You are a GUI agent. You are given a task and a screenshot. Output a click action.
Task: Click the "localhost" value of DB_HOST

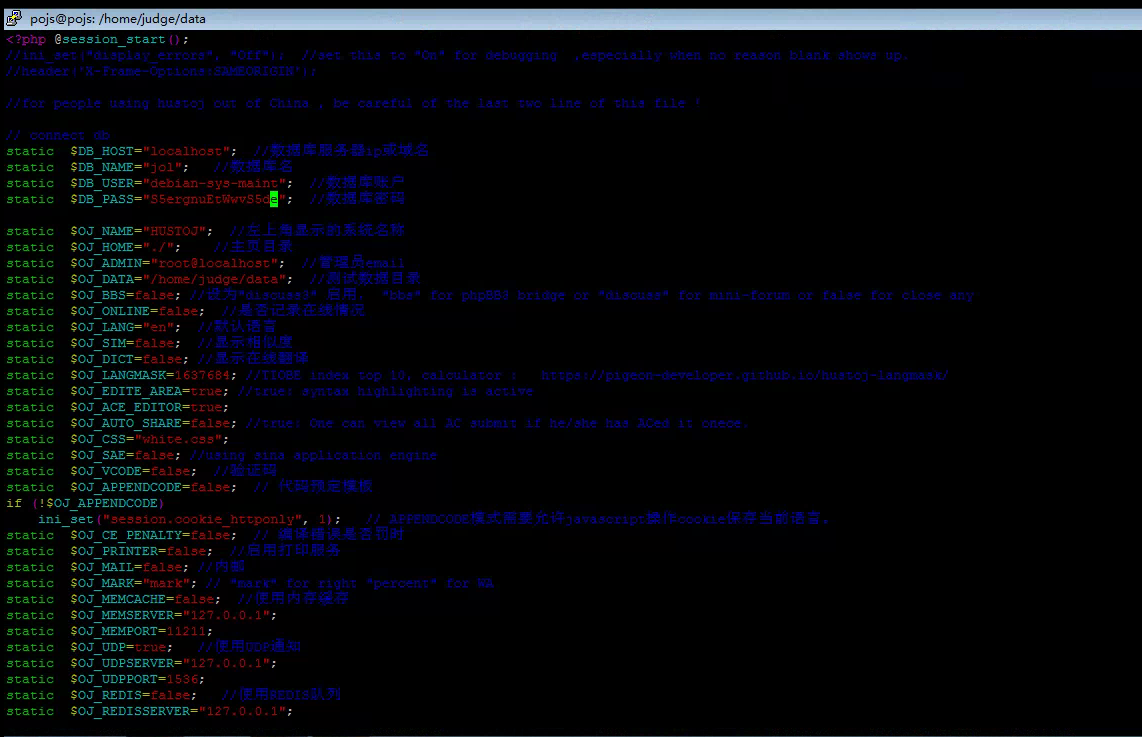click(186, 151)
